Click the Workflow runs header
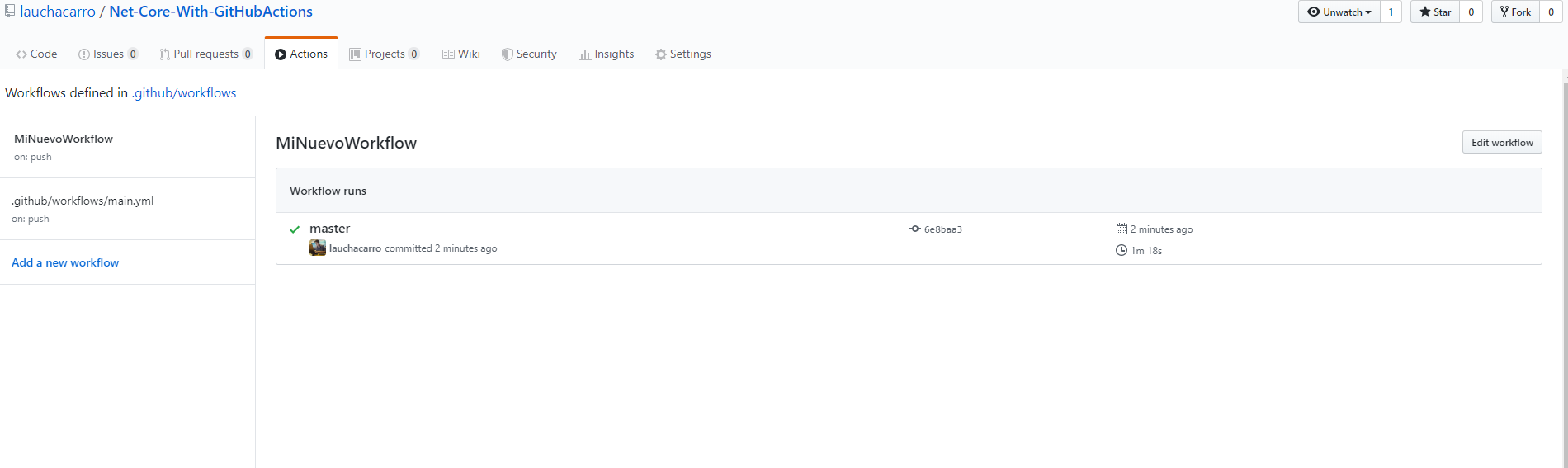Viewport: 1568px width, 468px height. click(328, 191)
